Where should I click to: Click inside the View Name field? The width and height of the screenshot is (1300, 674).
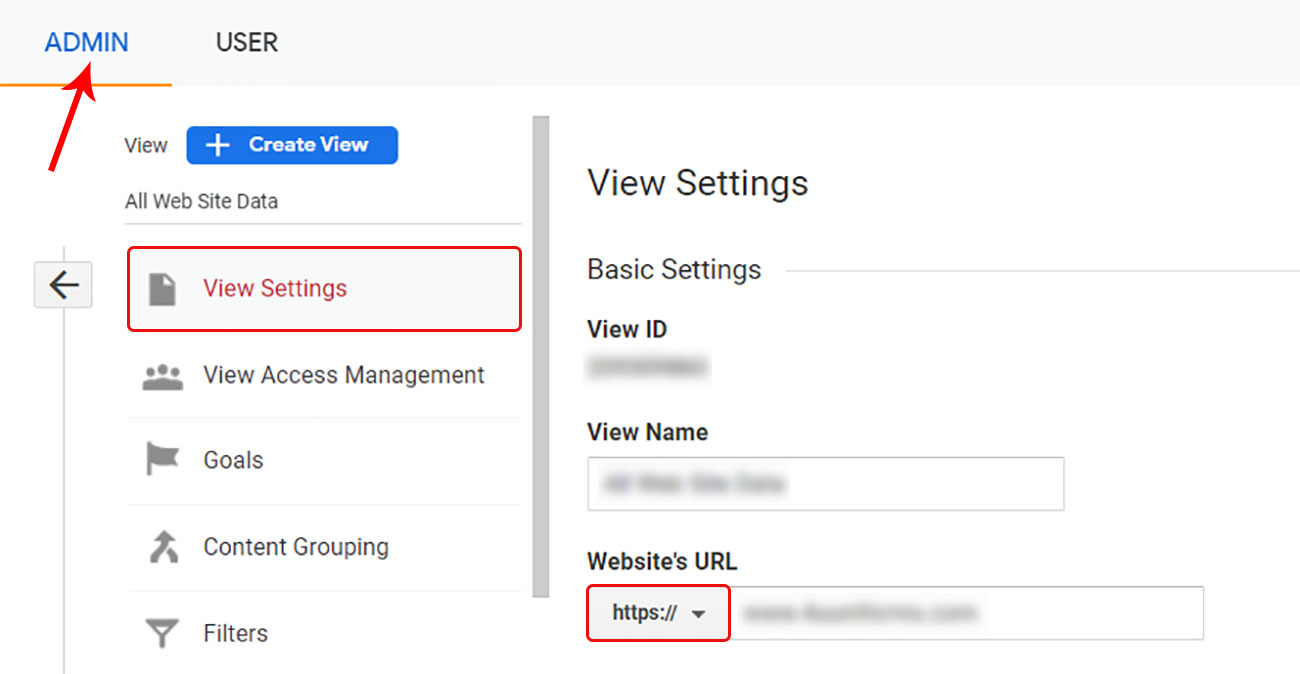(826, 484)
